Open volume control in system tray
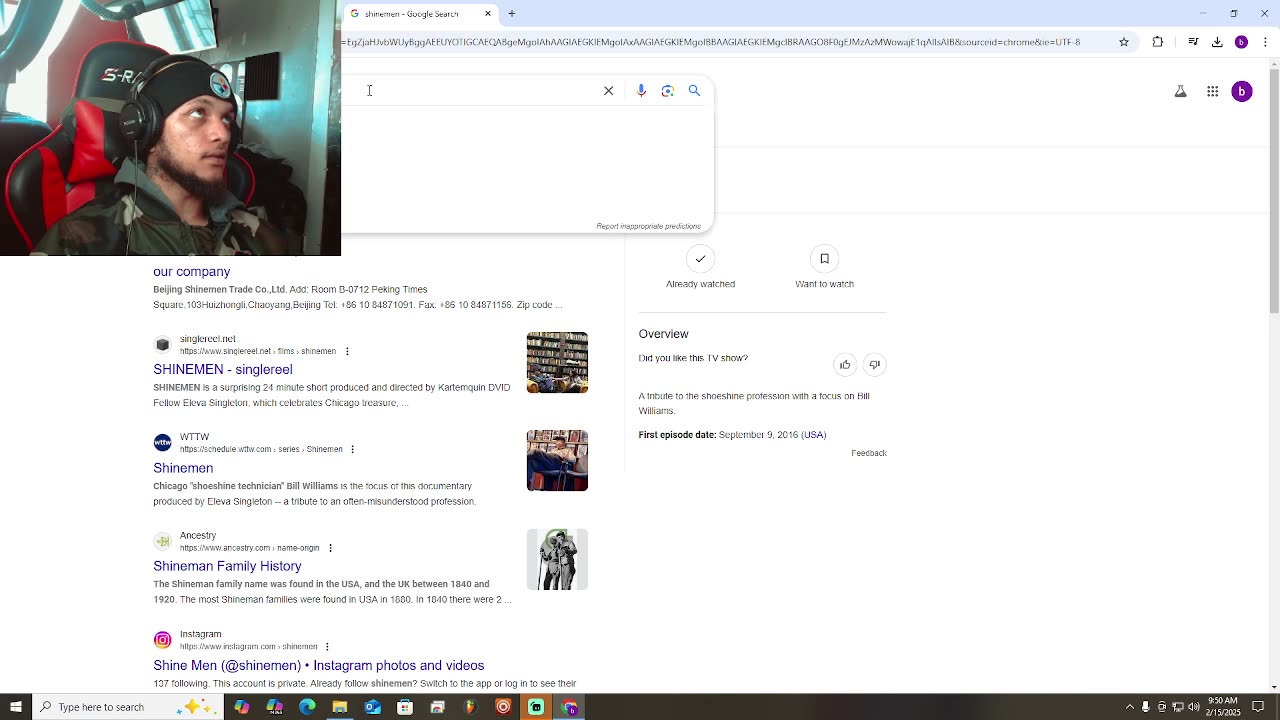 (x=1194, y=707)
